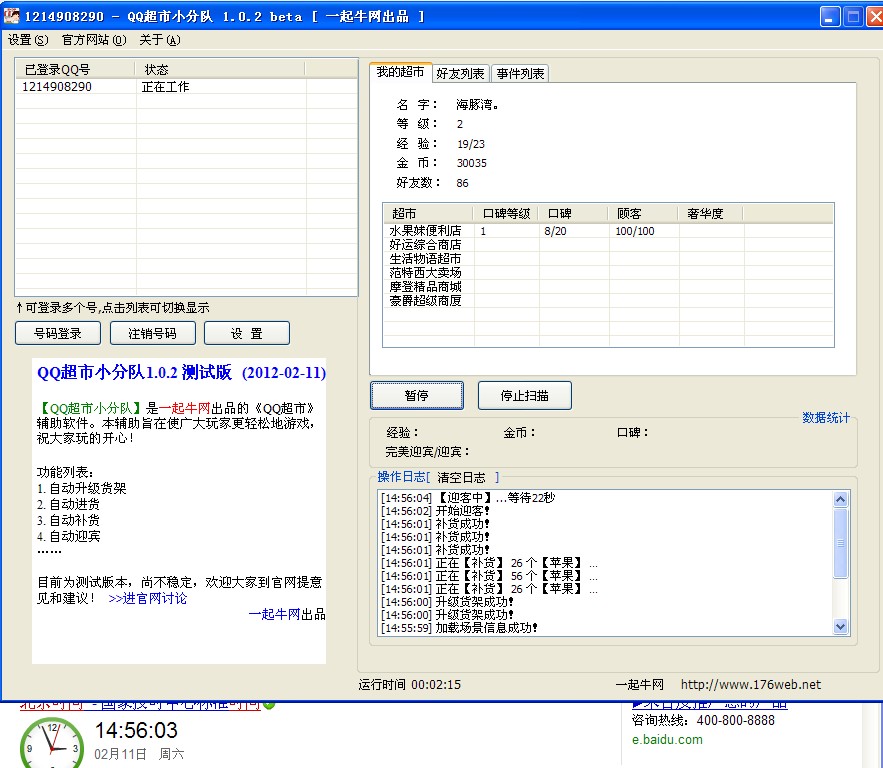Open http://www.176web.net link in status bar
883x768 pixels.
751,685
